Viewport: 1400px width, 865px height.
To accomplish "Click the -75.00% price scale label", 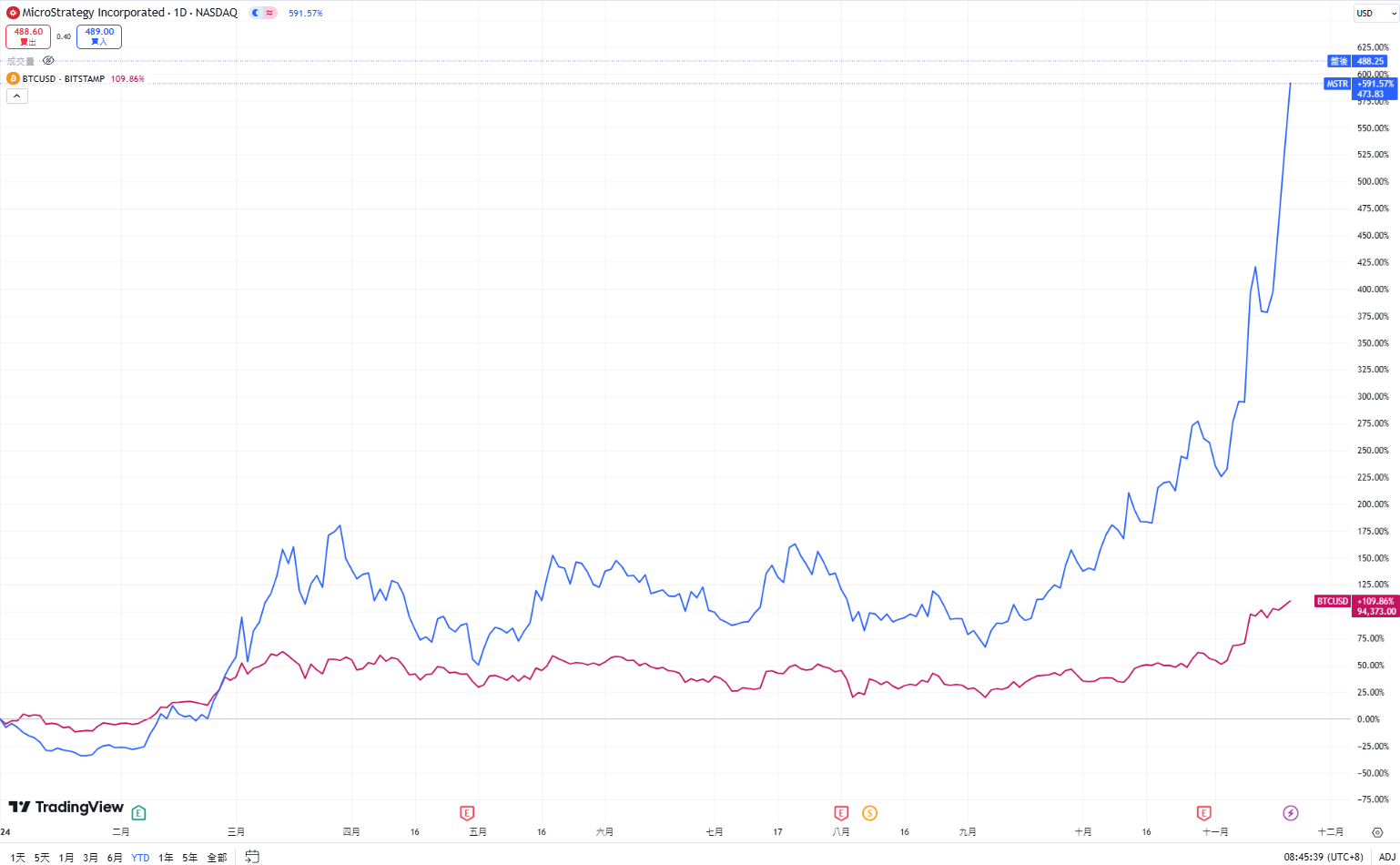I will [1373, 799].
